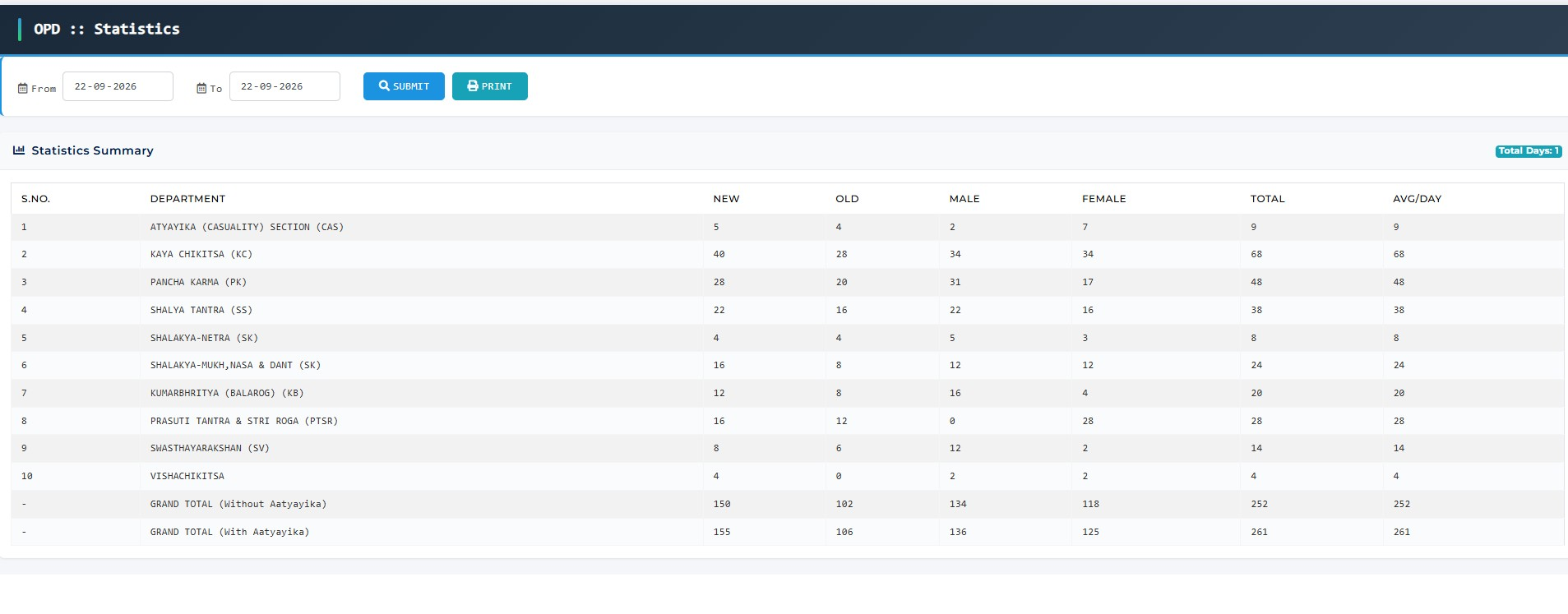Click Female total 118 without Aatyayika
Viewport: 1568px width, 614px height.
click(x=1091, y=504)
